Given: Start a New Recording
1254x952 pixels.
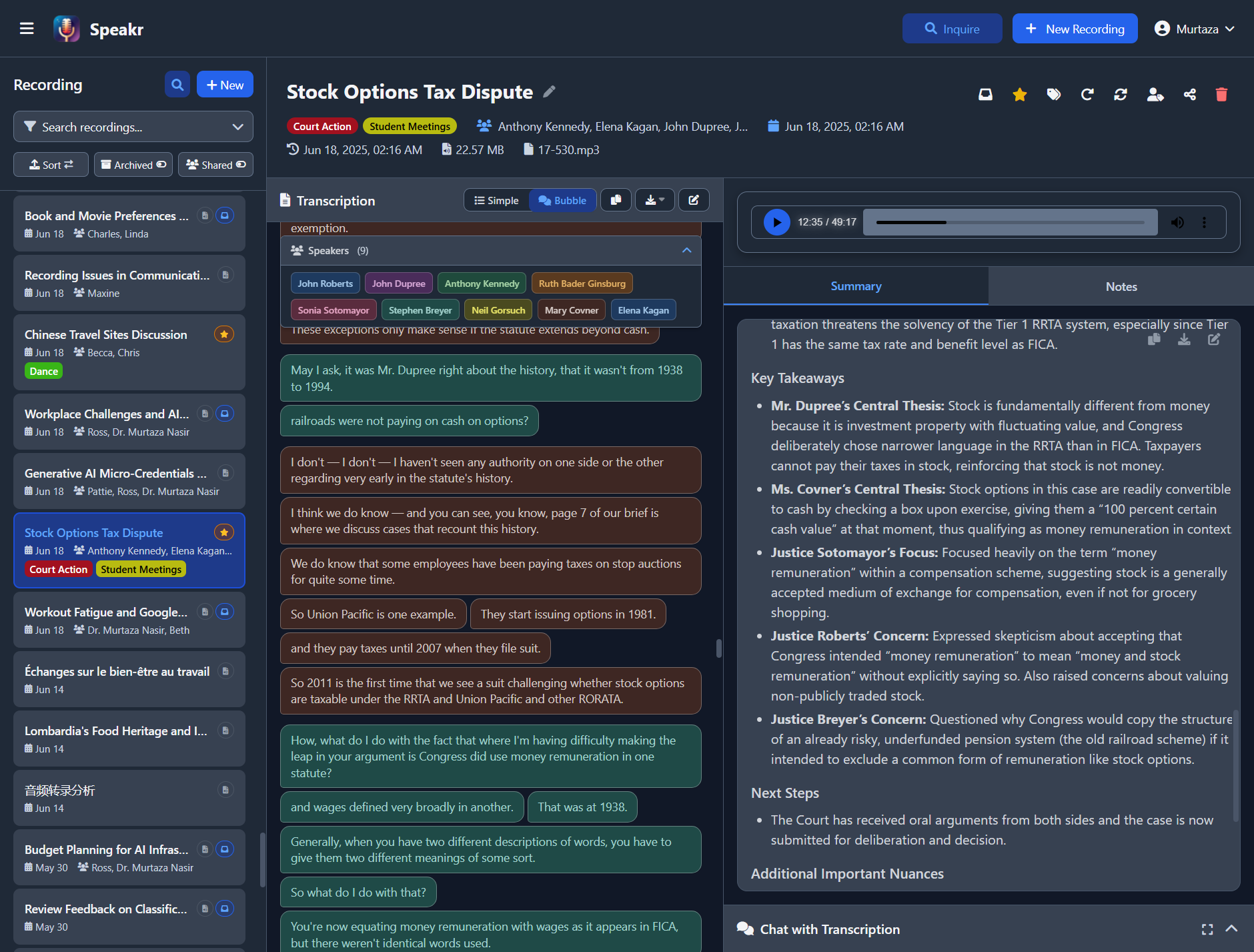Looking at the screenshot, I should pos(1074,28).
